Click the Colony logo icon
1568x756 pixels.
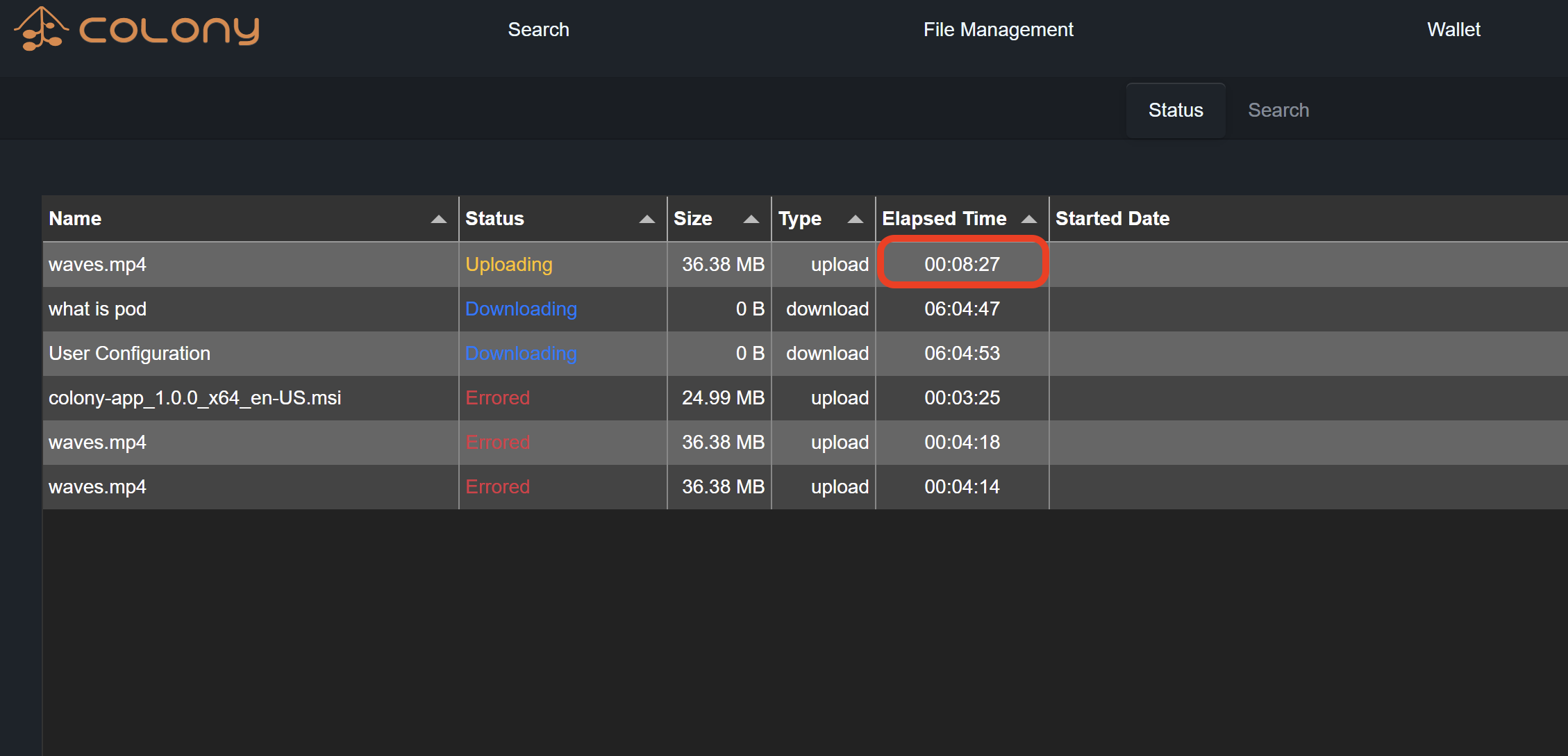[40, 29]
